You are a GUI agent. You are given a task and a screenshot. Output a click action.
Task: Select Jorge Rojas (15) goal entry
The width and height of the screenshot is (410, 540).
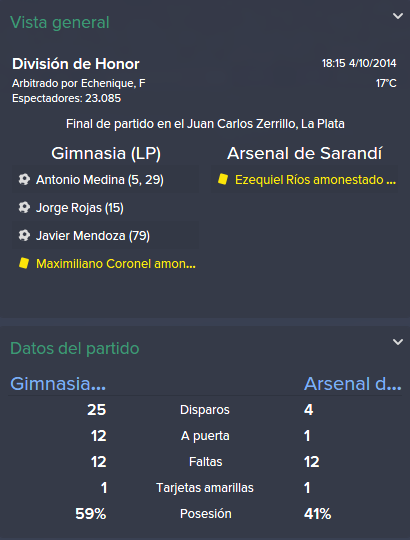point(80,208)
